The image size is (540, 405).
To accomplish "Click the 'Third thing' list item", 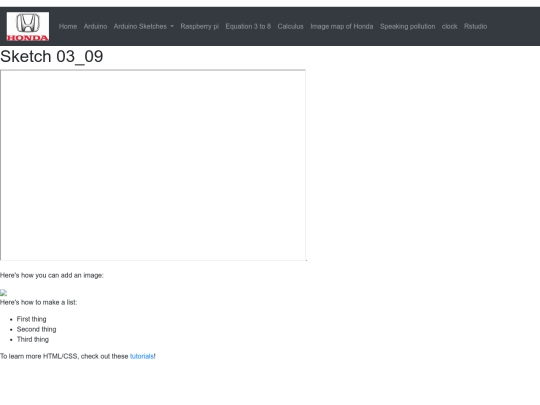I will tap(33, 339).
